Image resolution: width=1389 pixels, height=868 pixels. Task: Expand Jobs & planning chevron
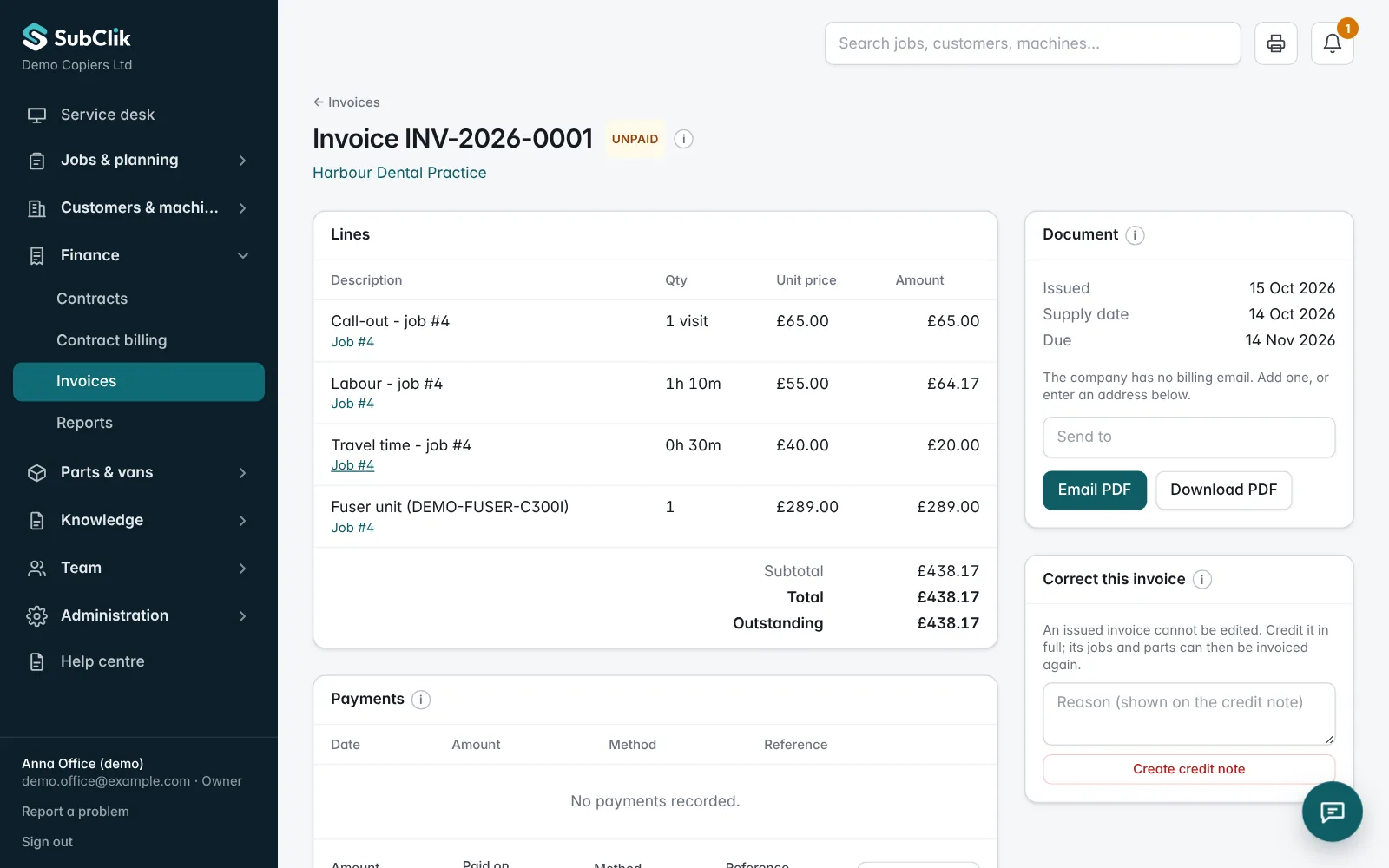coord(243,161)
